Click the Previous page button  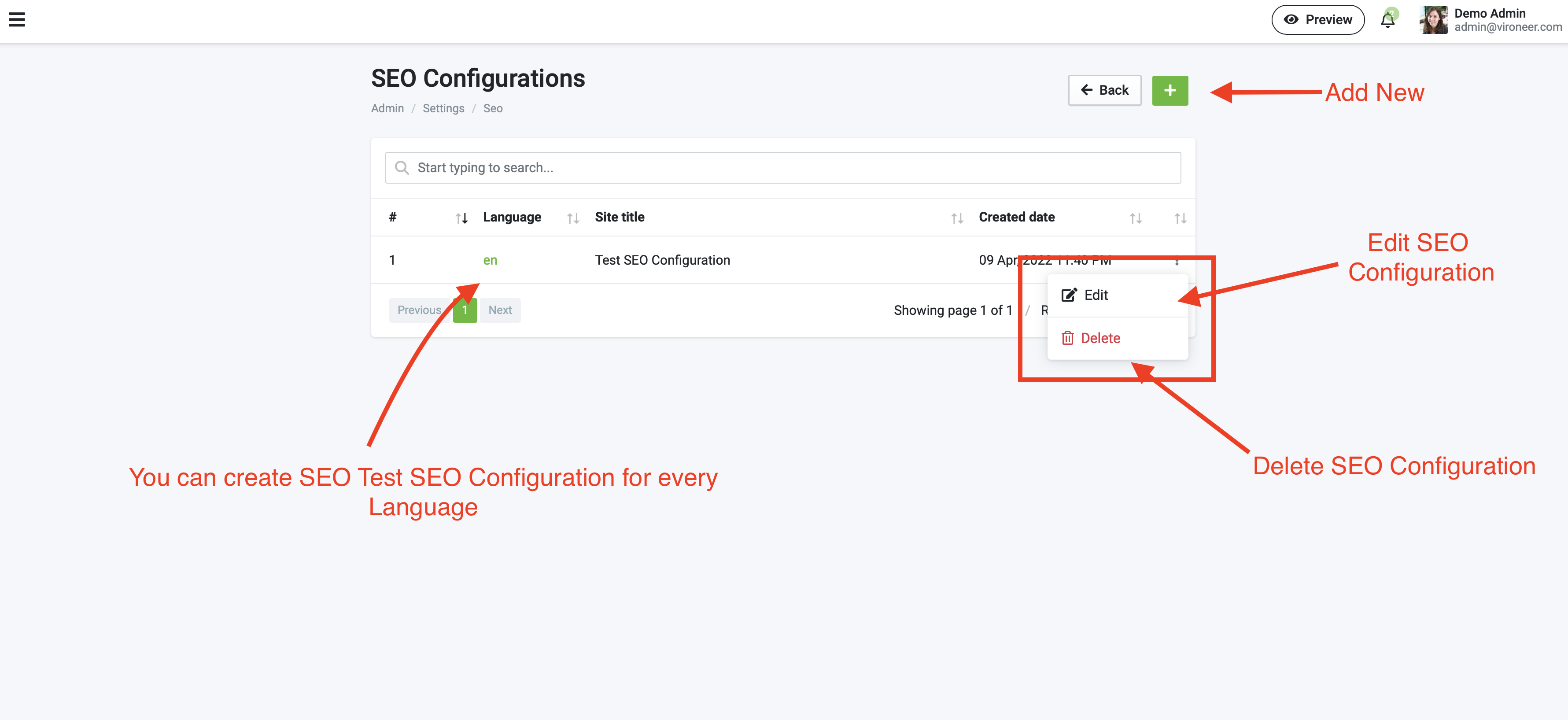(419, 310)
